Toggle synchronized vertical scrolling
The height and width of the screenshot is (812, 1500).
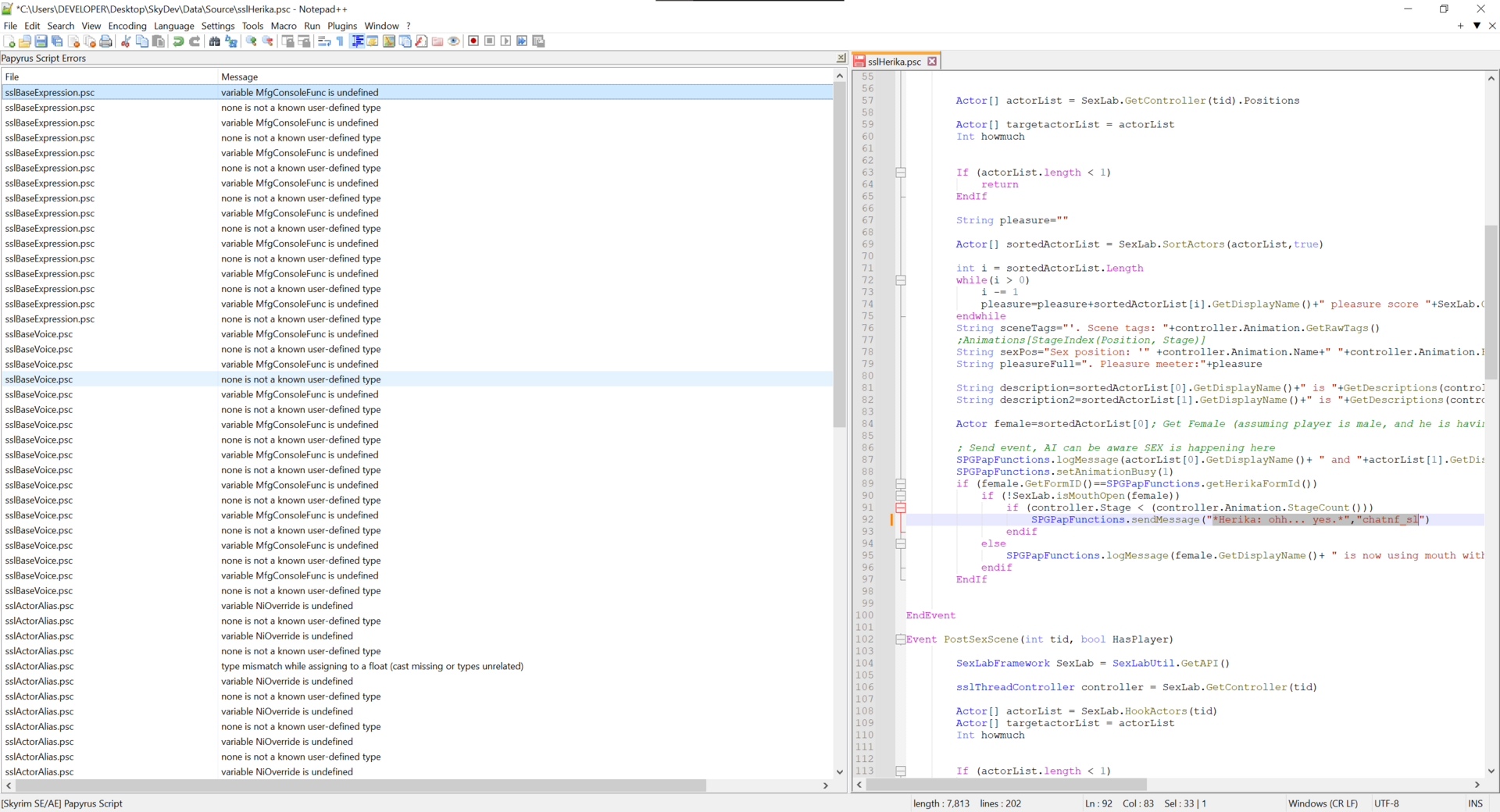coord(287,41)
